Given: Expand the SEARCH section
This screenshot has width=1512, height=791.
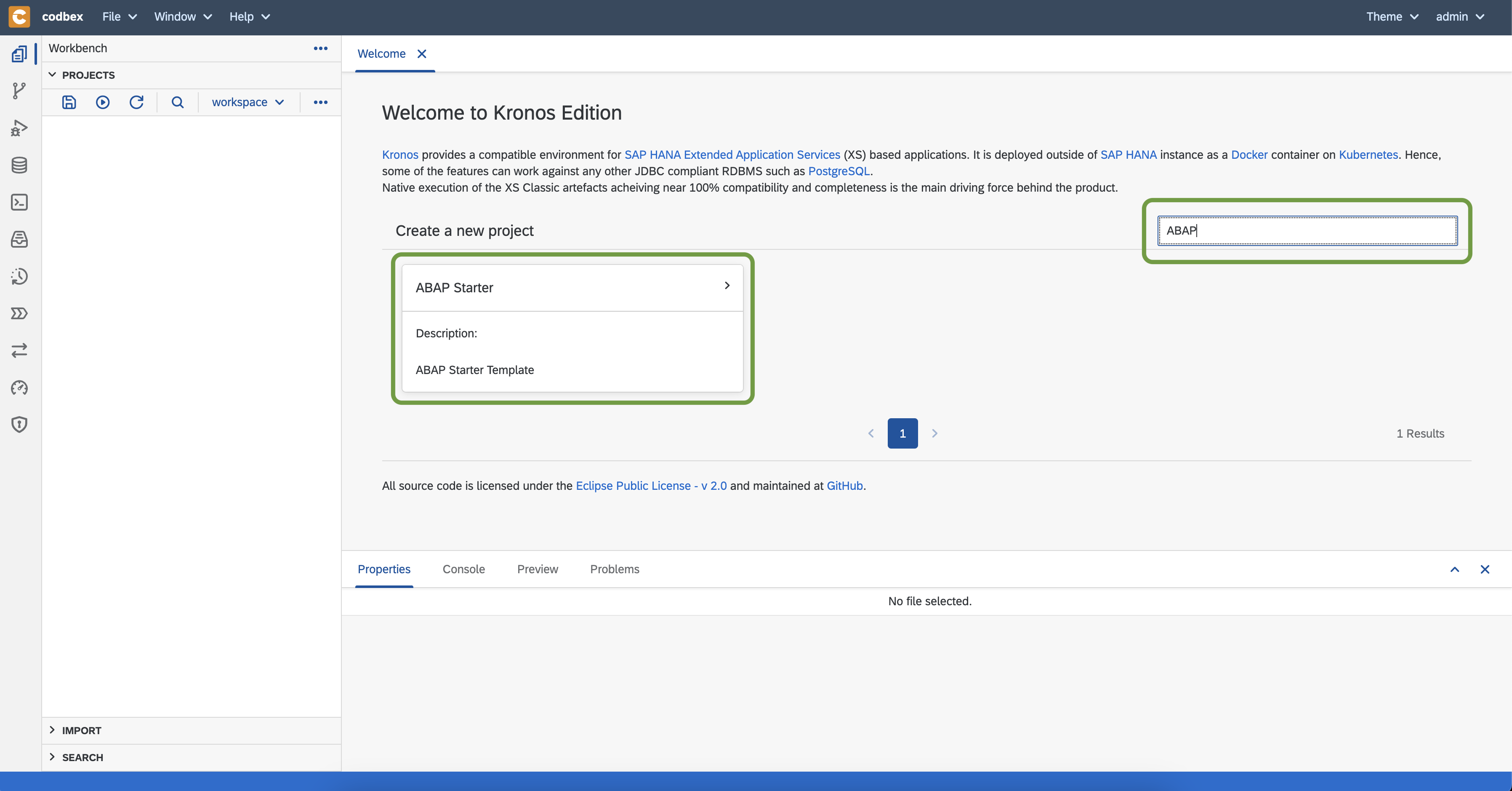Looking at the screenshot, I should click(x=52, y=757).
